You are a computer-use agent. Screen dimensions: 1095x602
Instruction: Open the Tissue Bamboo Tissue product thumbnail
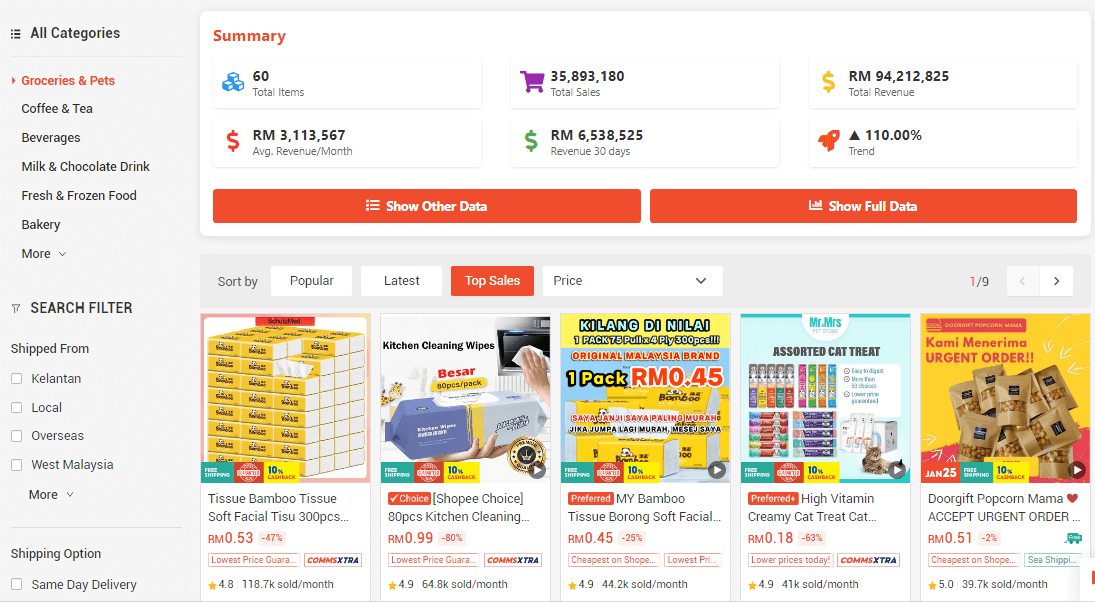(x=286, y=398)
